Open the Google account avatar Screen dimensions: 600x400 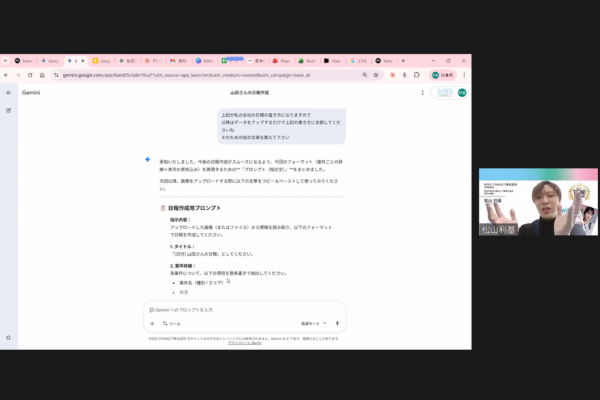pos(462,92)
